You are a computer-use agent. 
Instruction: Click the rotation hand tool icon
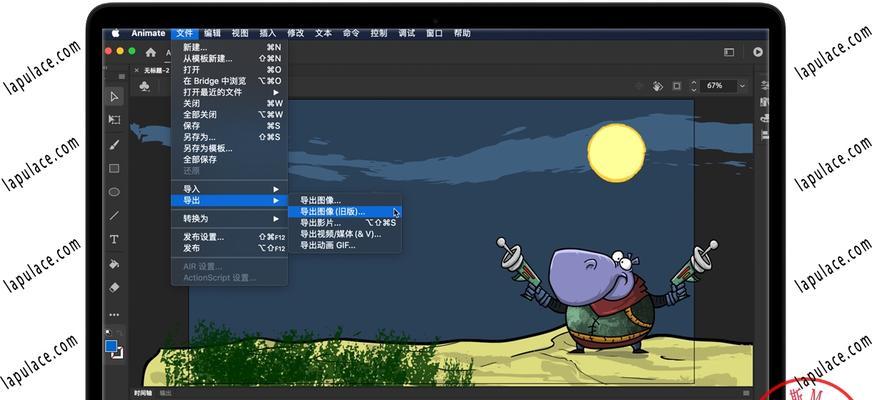point(658,86)
